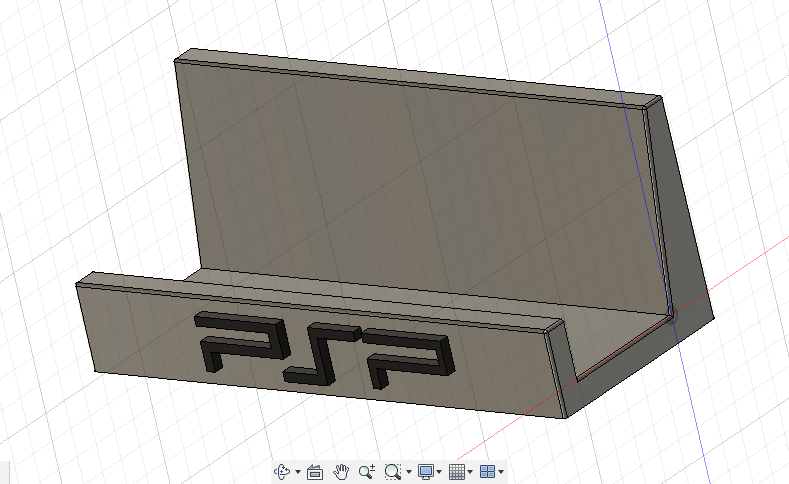Open the Orbit type dropdown arrow

click(298, 472)
